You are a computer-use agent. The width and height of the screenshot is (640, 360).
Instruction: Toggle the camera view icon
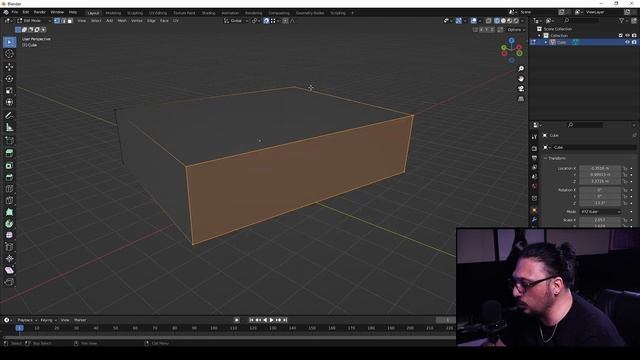pos(521,89)
